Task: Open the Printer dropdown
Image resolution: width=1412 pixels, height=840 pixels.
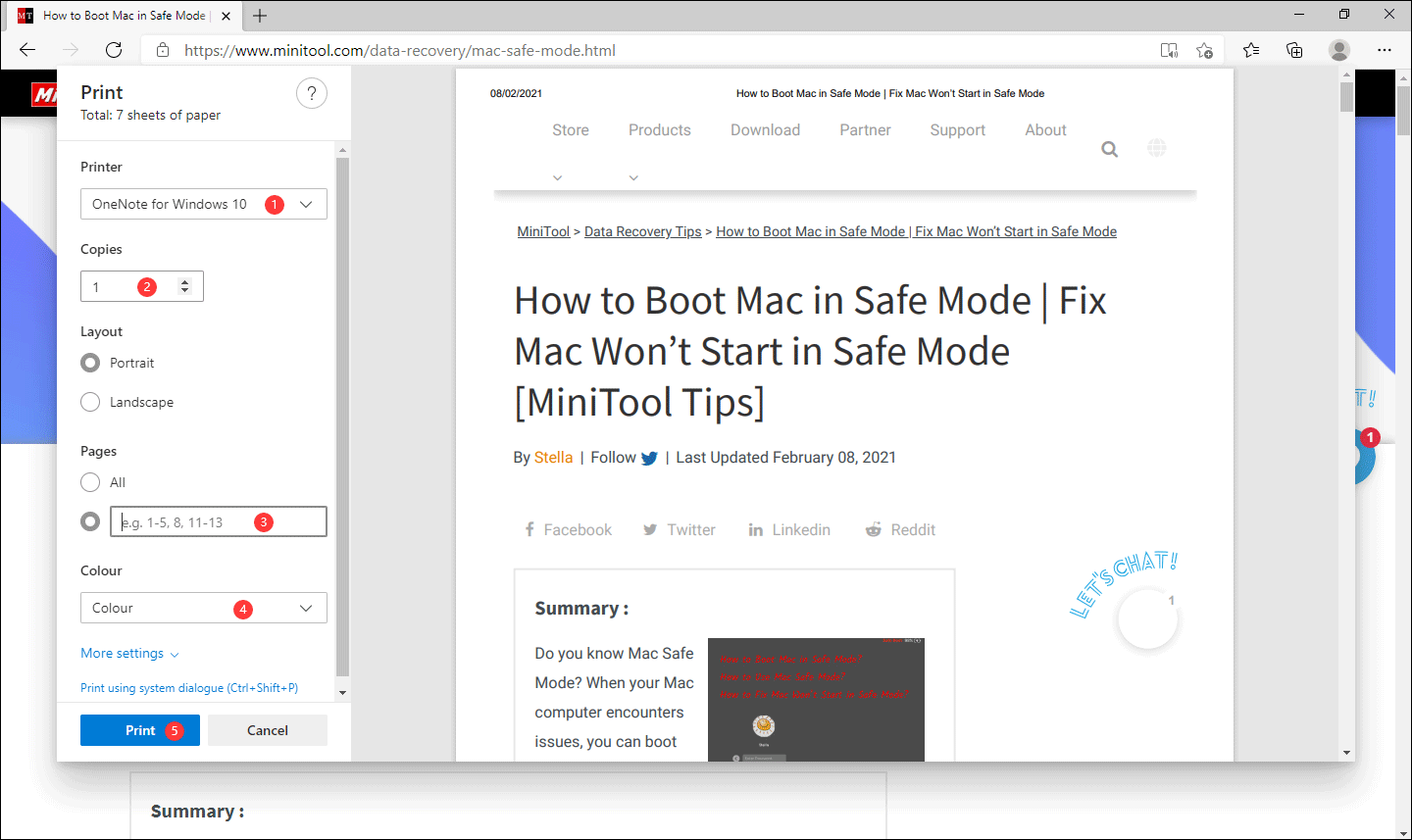Action: (x=204, y=204)
